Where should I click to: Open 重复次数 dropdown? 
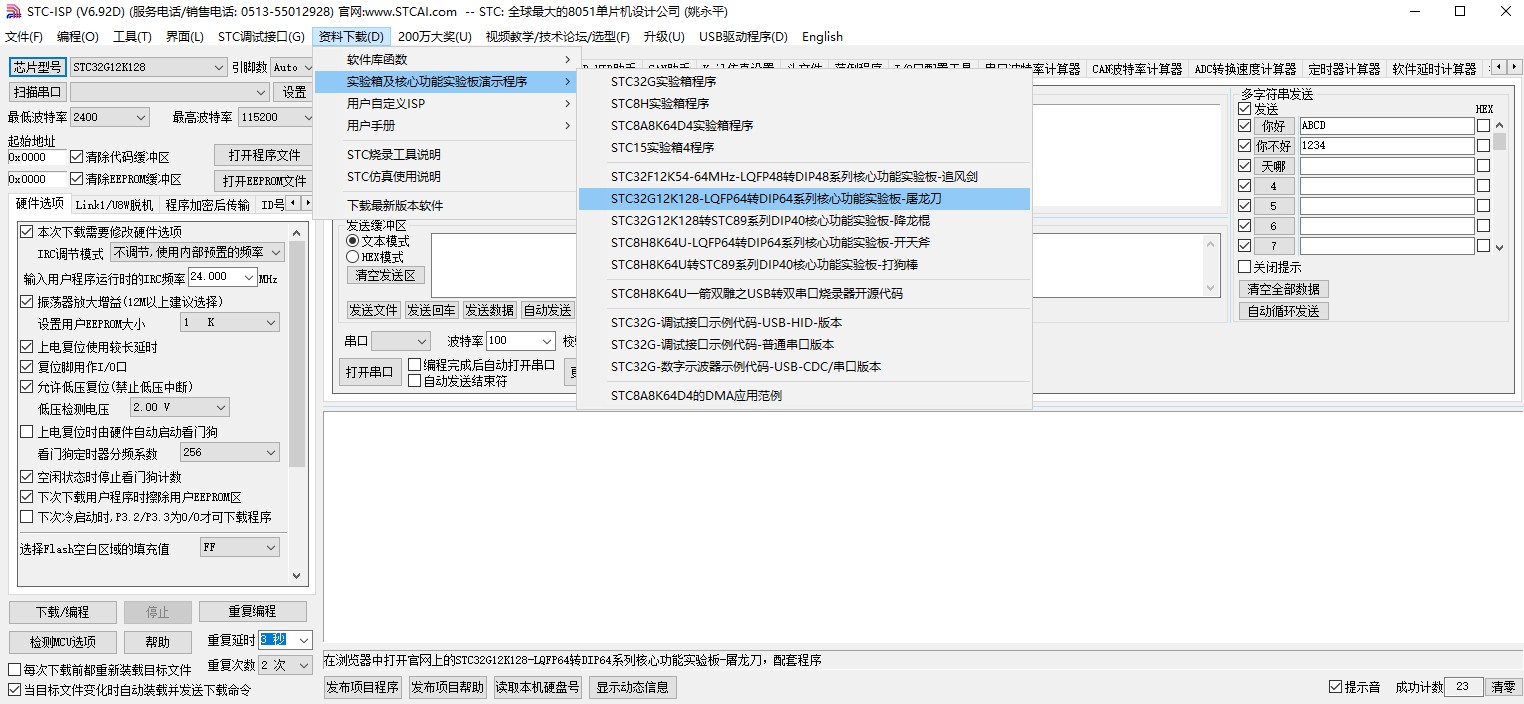pos(286,665)
